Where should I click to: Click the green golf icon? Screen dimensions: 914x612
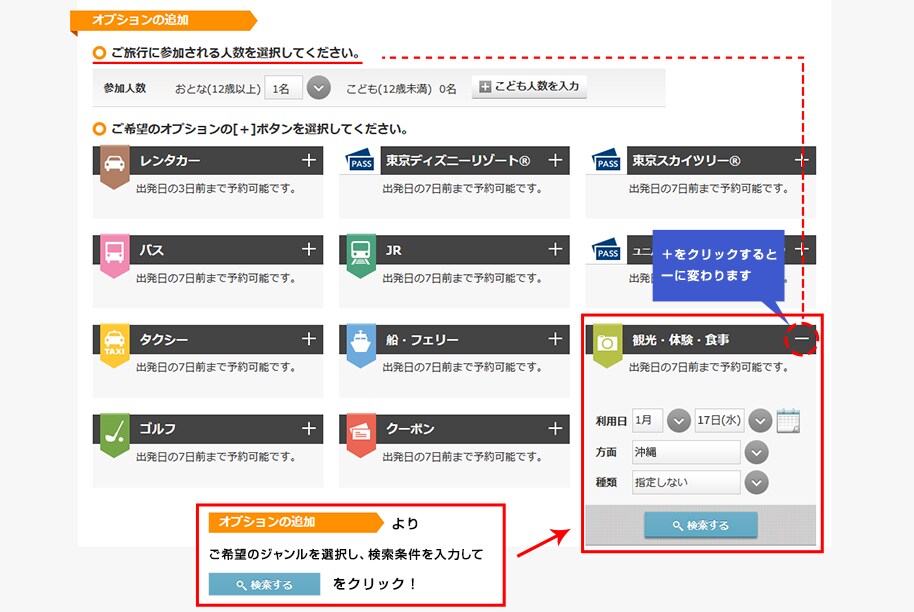tap(114, 431)
